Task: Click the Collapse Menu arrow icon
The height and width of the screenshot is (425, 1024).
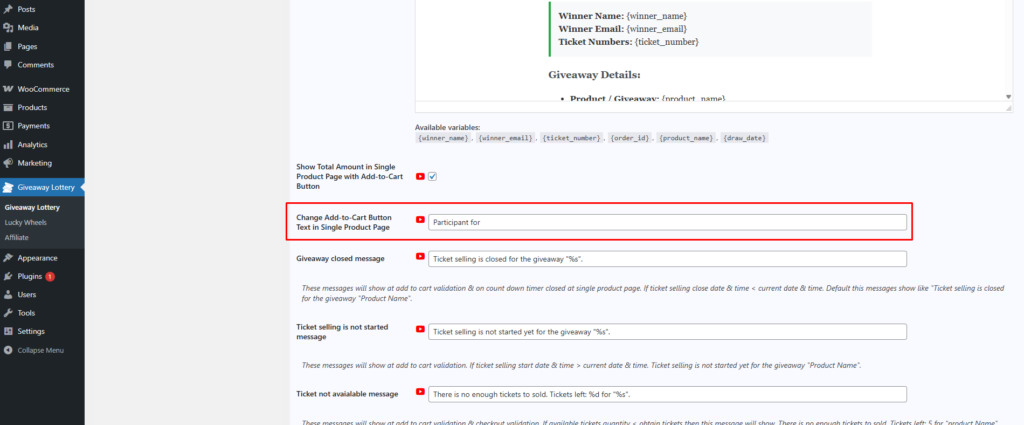Action: point(9,350)
